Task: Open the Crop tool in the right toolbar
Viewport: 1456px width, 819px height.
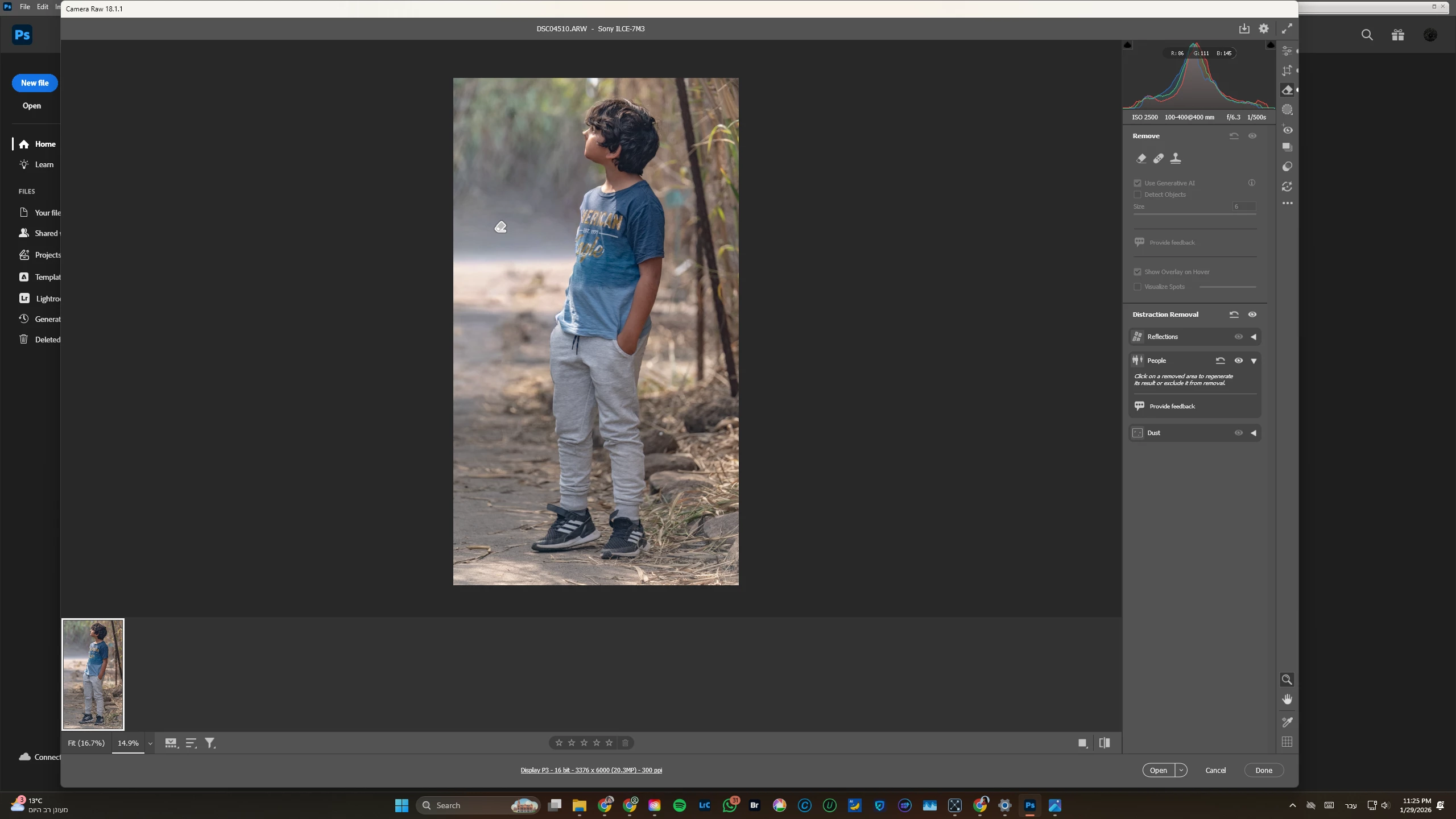Action: (1287, 71)
